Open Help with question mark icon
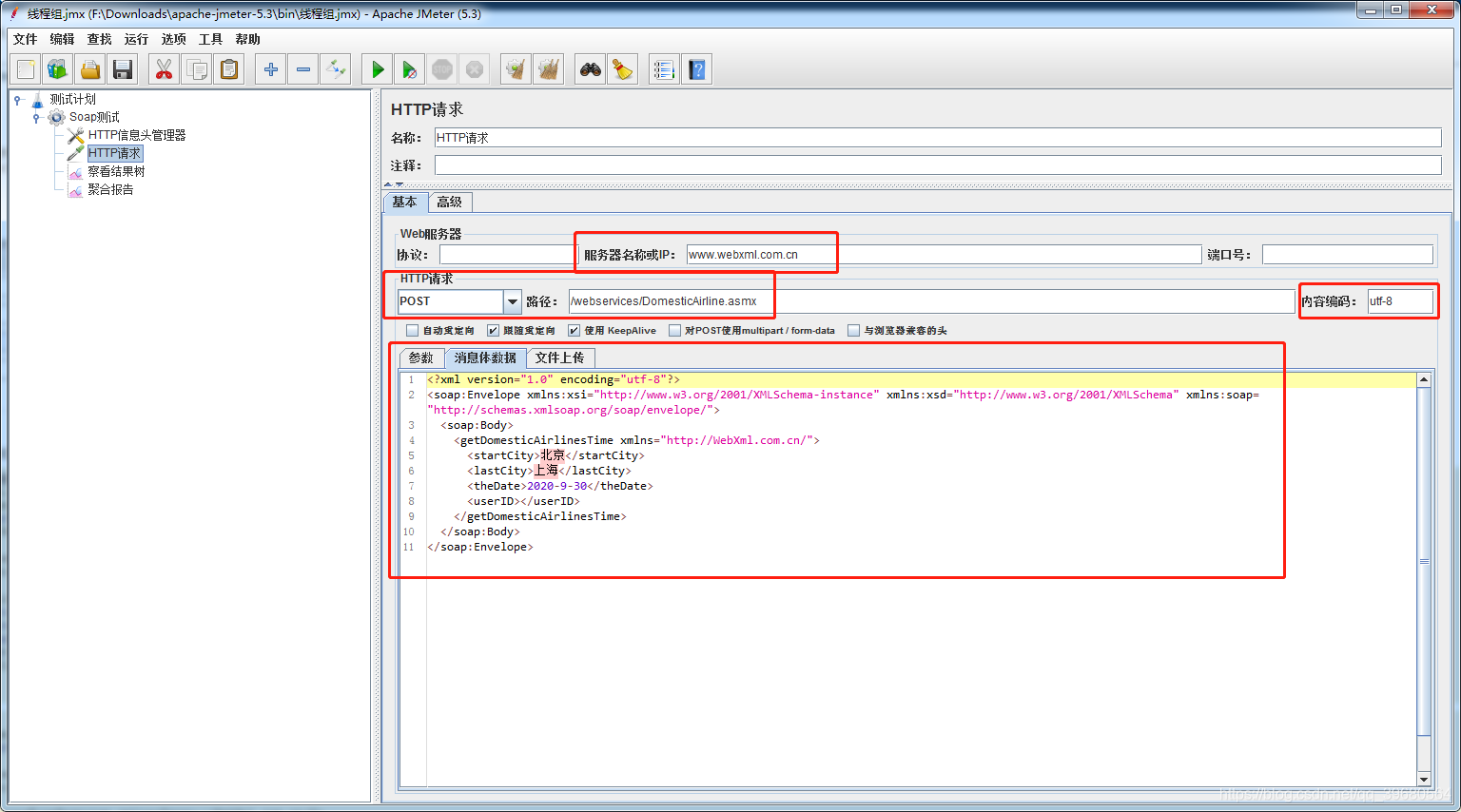This screenshot has width=1461, height=812. (x=697, y=69)
